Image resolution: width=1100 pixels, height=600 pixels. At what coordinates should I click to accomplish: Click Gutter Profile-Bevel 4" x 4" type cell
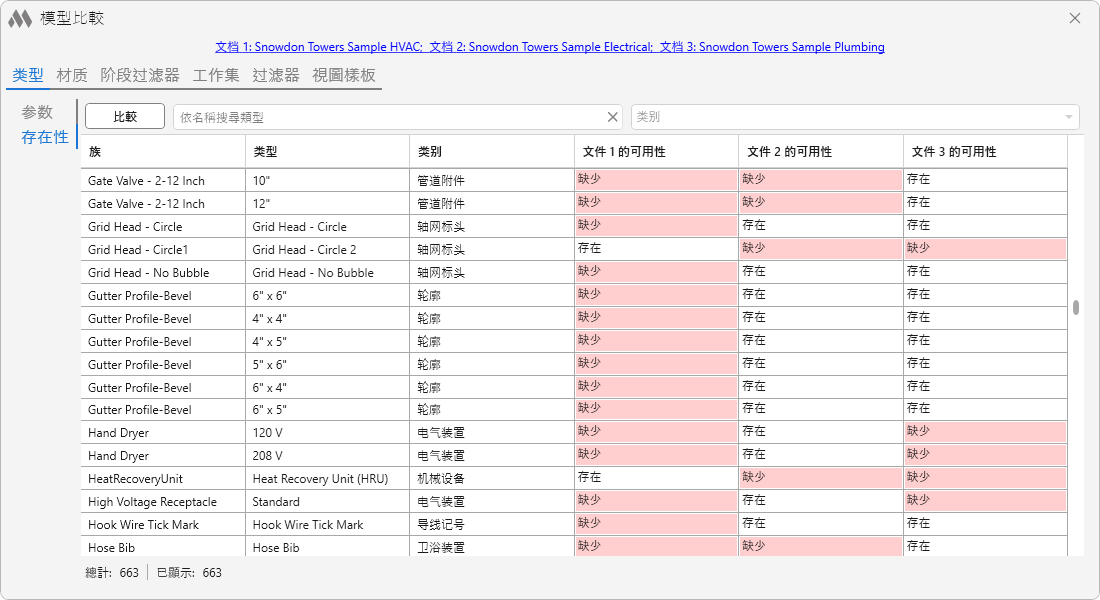click(x=328, y=319)
